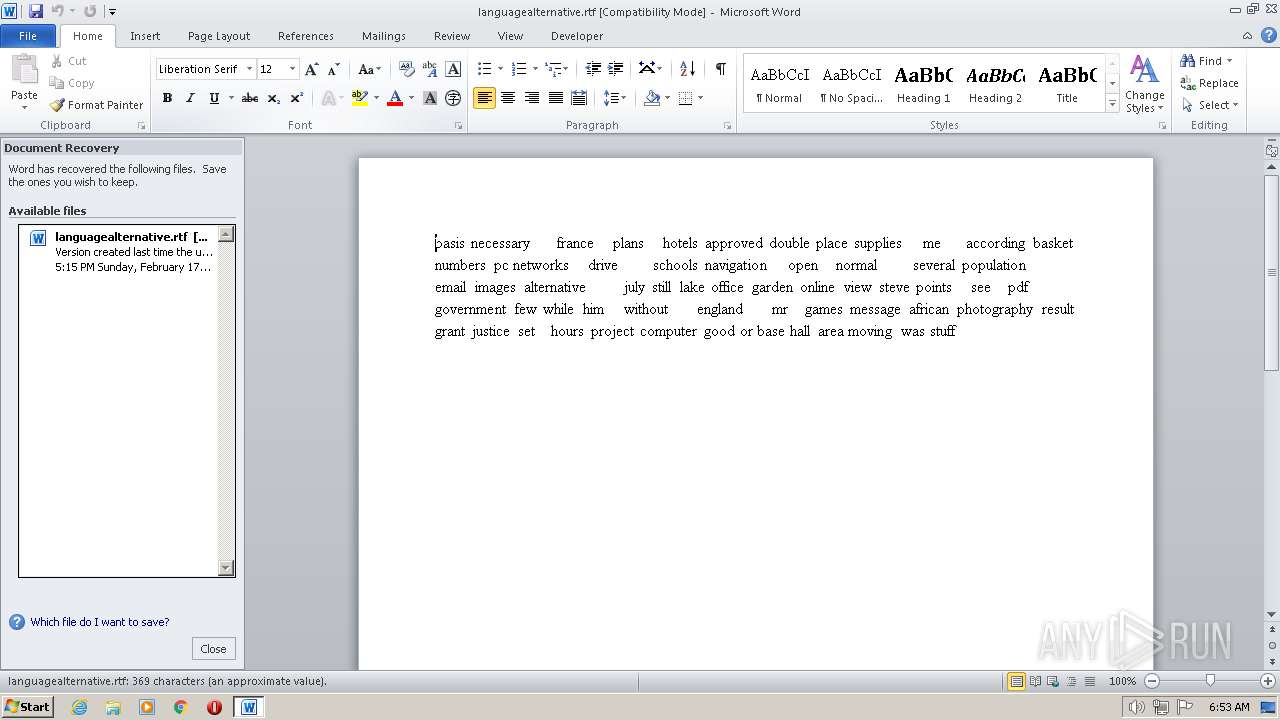The image size is (1280, 720).
Task: Switch to the Insert tab
Action: point(145,36)
